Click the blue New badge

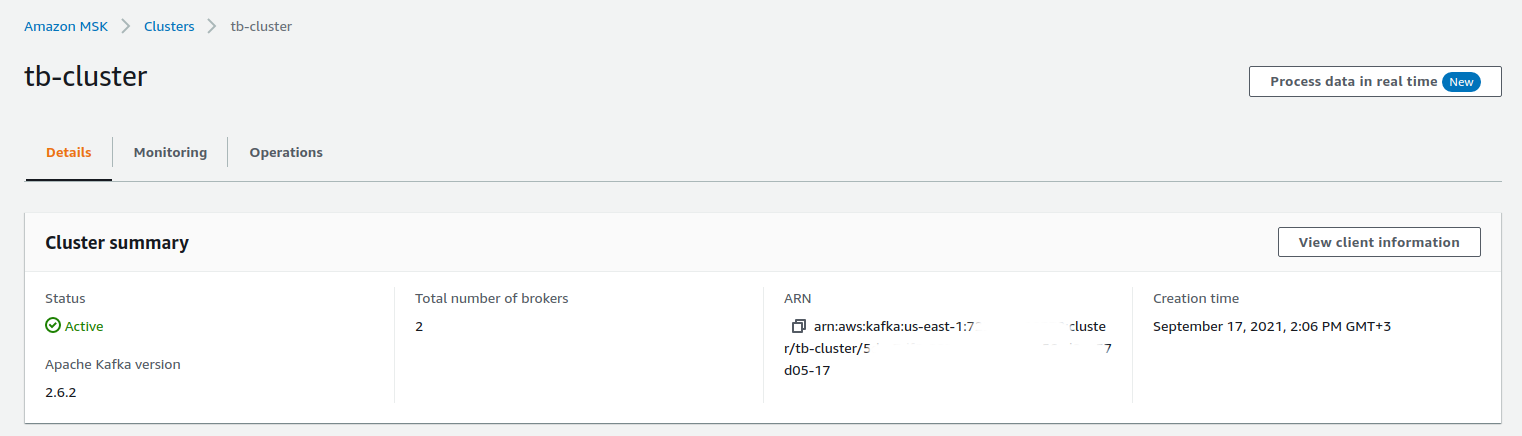(x=1461, y=82)
